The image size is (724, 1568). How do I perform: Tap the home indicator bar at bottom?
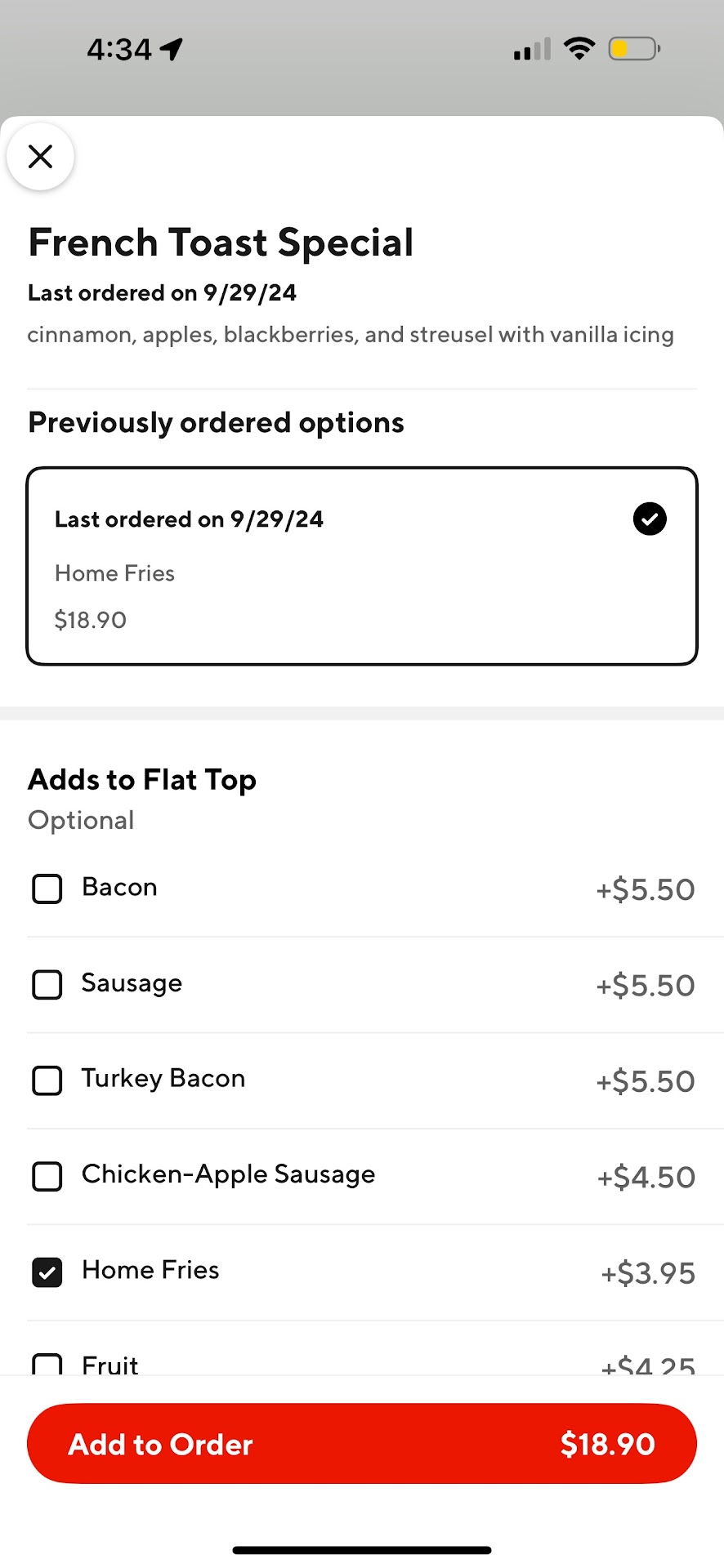point(362,1549)
